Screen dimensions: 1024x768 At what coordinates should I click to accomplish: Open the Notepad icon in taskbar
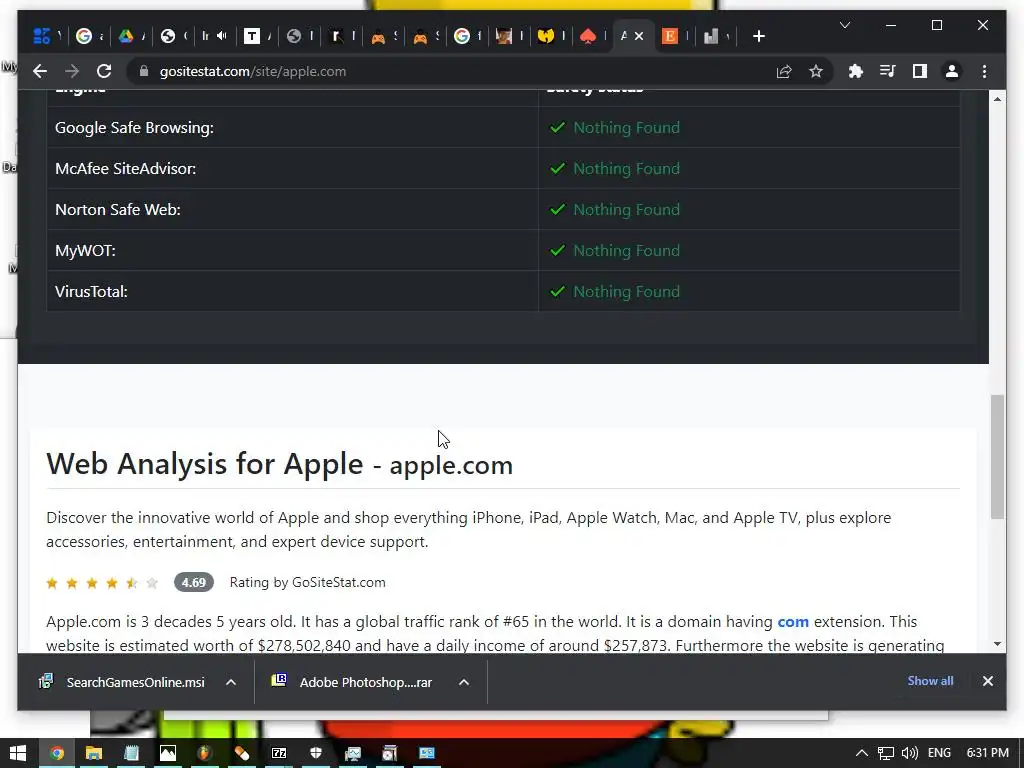coord(131,753)
